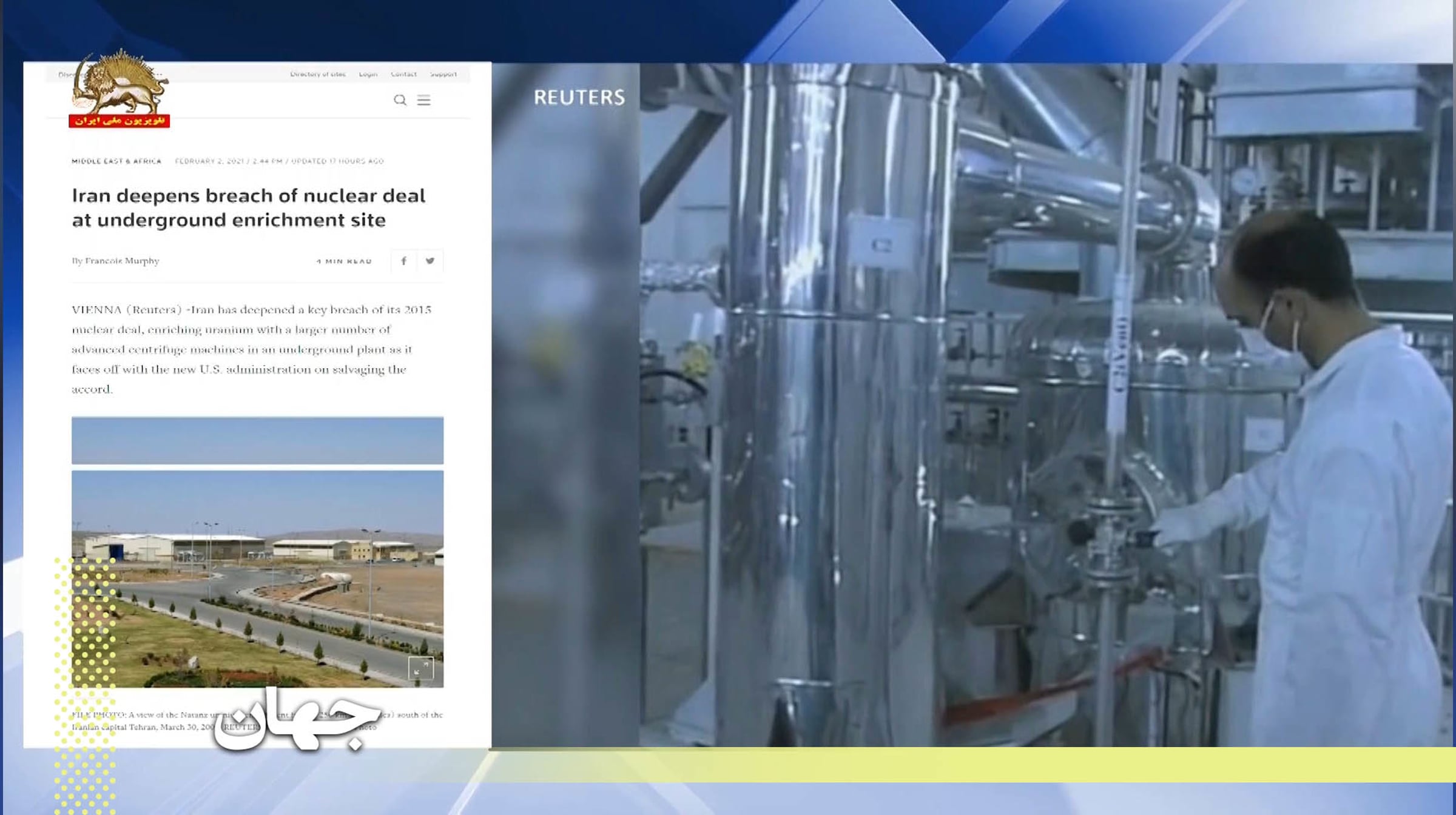Share the article via Twitter icon
Viewport: 1456px width, 815px height.
[430, 261]
